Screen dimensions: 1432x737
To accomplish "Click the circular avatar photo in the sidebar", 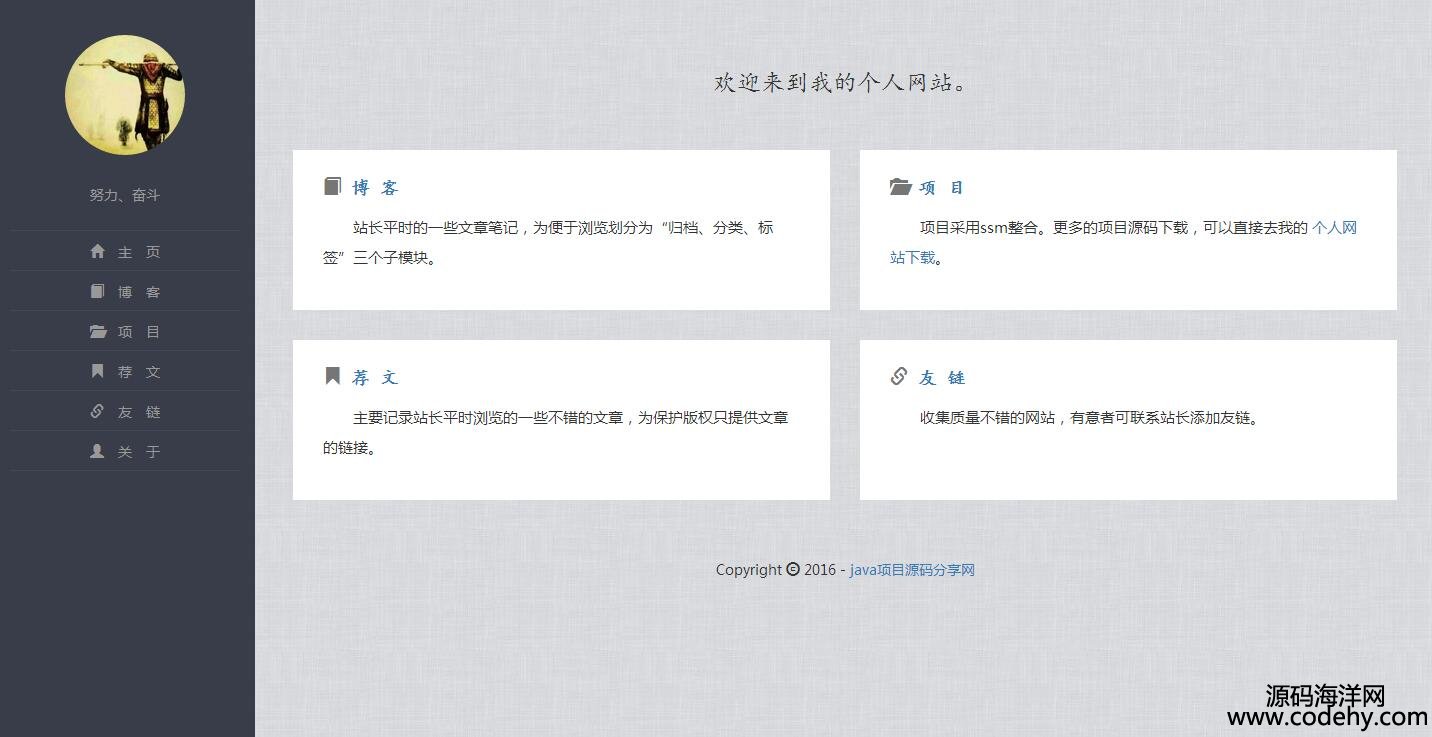I will (x=125, y=95).
